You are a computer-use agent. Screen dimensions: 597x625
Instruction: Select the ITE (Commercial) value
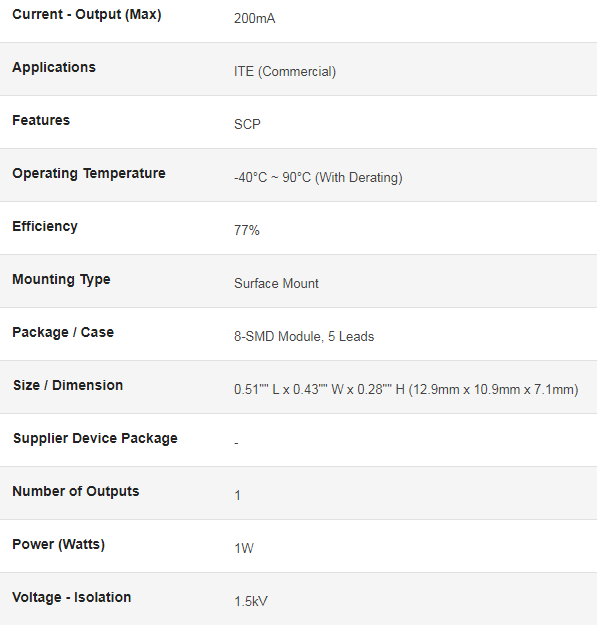click(285, 72)
